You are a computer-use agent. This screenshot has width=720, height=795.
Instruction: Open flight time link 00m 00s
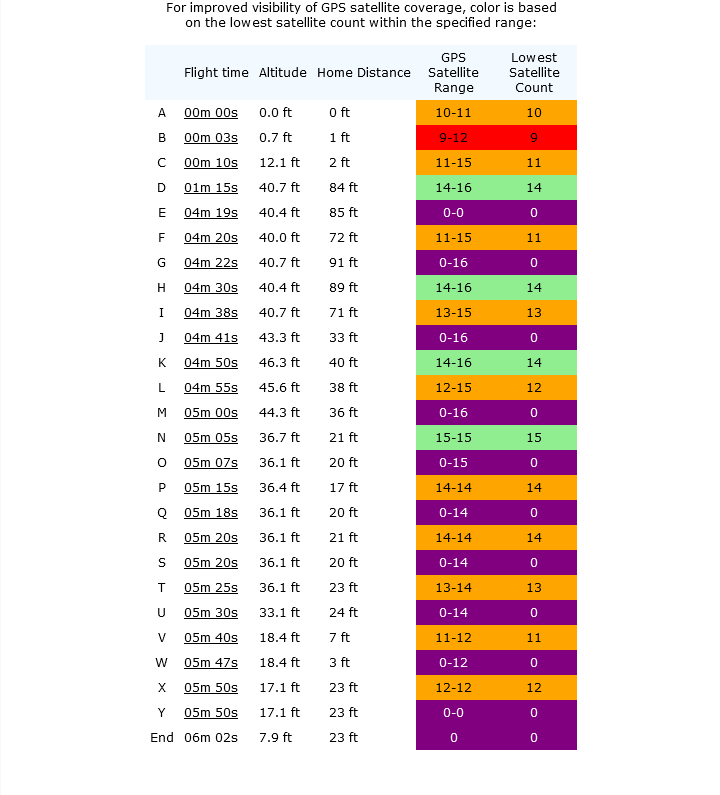point(210,113)
